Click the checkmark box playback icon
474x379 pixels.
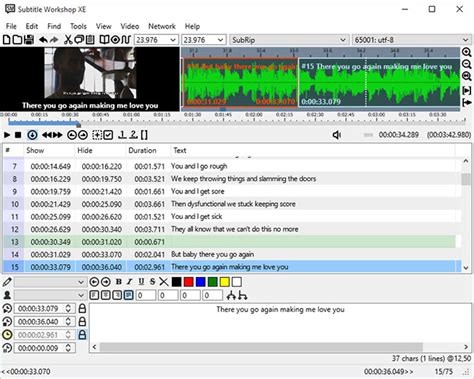pyautogui.click(x=108, y=135)
